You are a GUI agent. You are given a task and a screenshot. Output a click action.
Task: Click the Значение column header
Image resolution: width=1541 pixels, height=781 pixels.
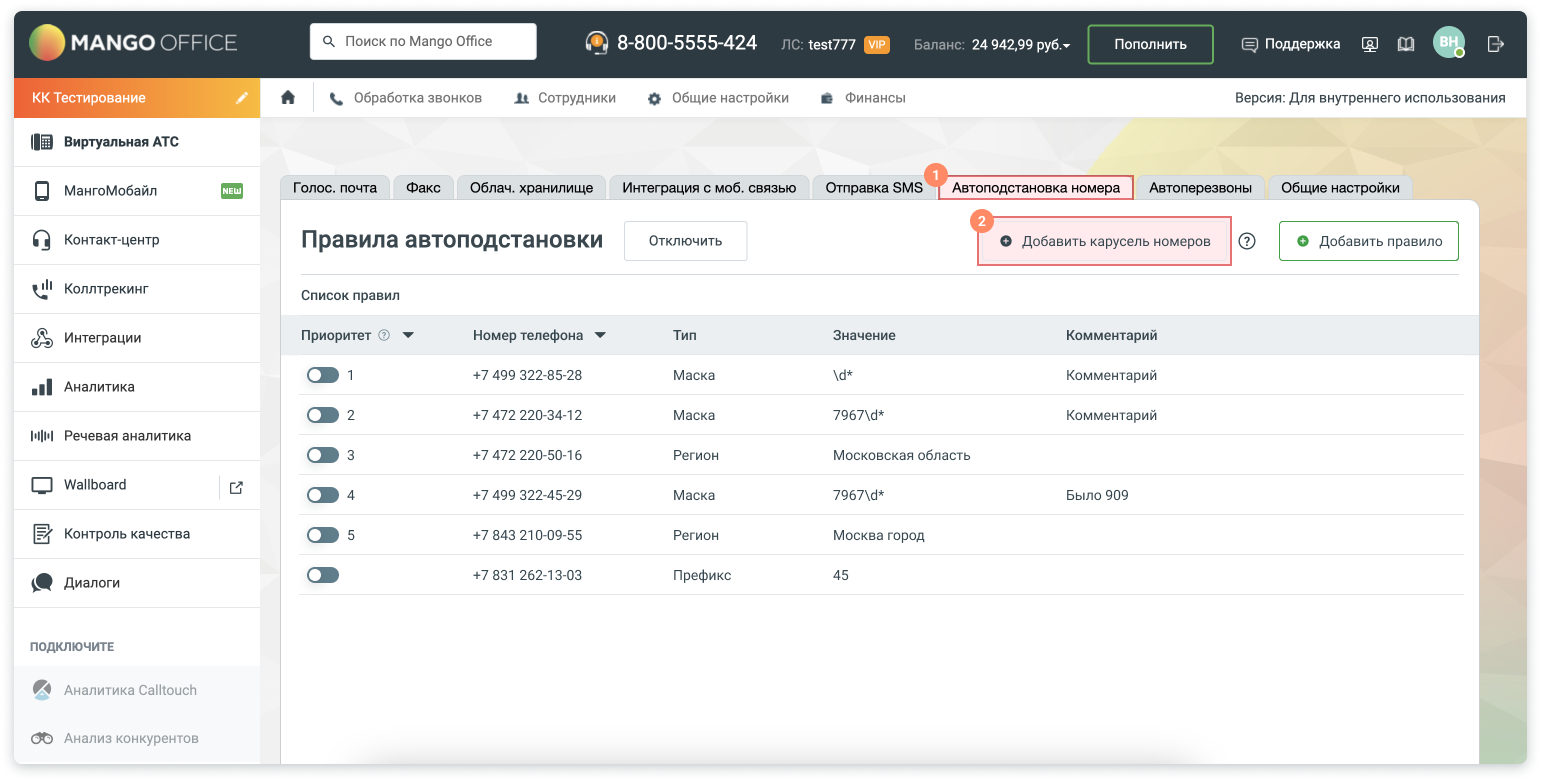pyautogui.click(x=864, y=335)
